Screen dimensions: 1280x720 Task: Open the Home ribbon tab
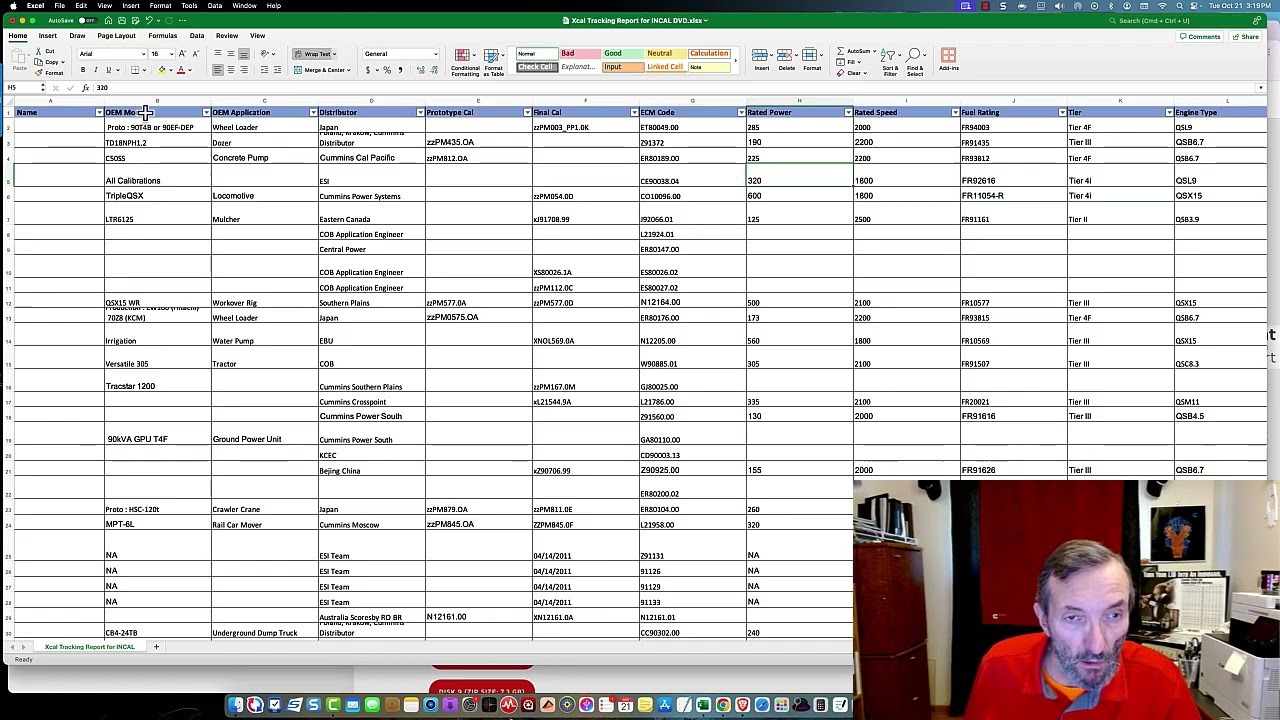[18, 36]
